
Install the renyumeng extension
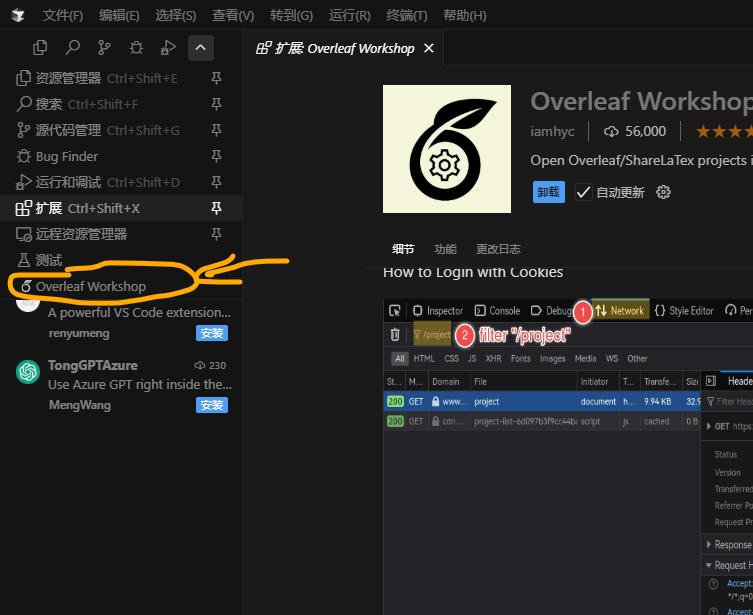[212, 333]
